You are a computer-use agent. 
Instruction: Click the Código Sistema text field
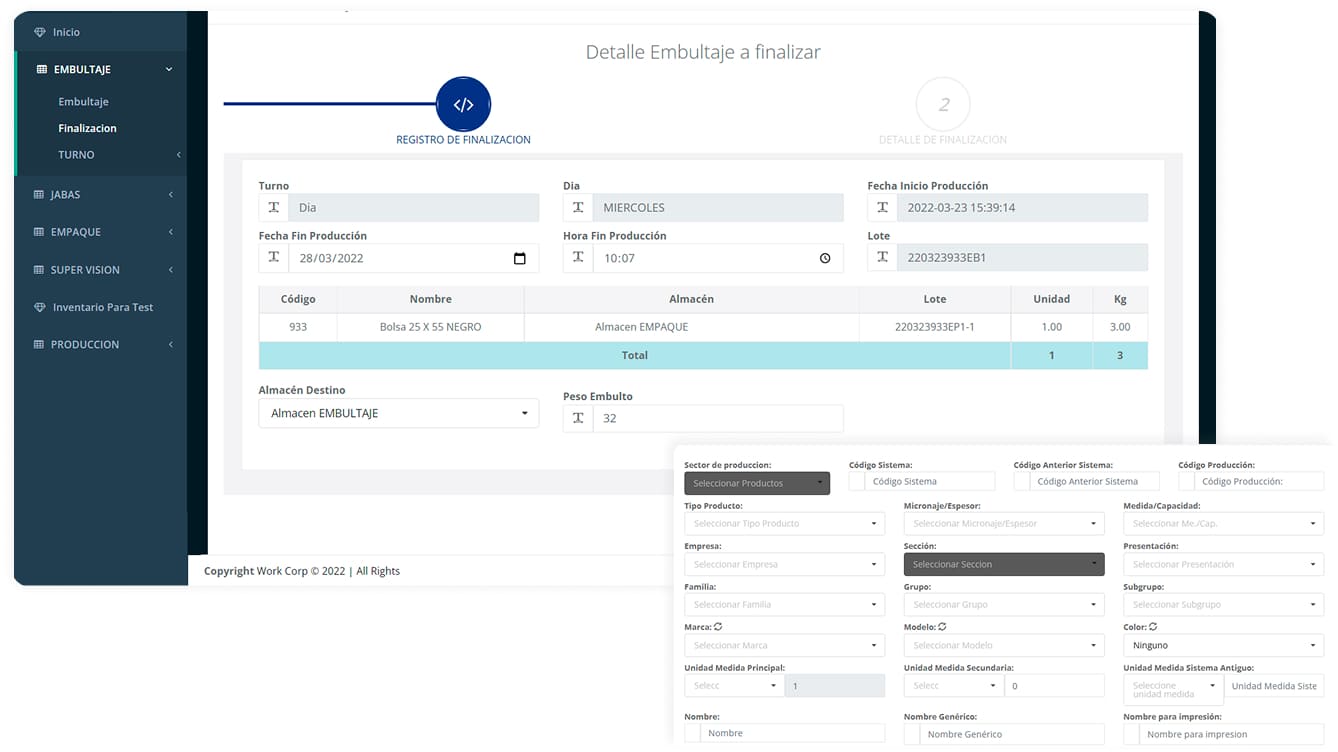coord(928,481)
